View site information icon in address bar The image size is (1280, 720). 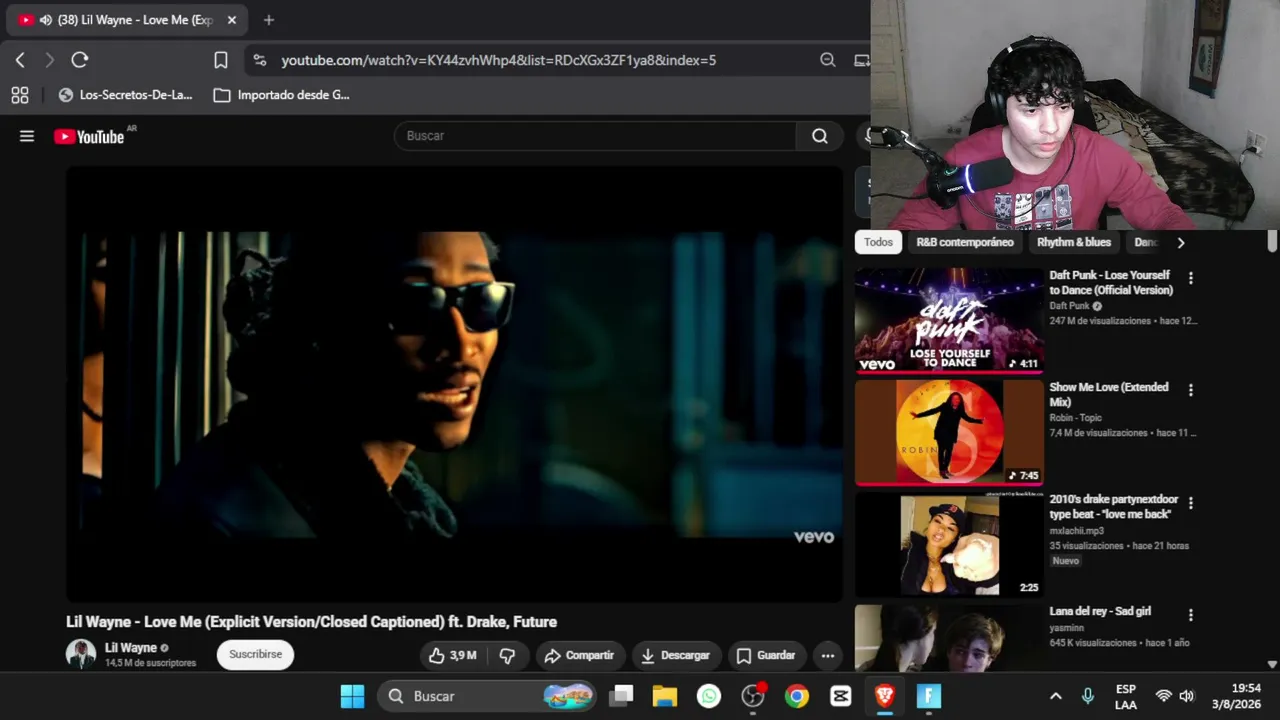[x=260, y=60]
